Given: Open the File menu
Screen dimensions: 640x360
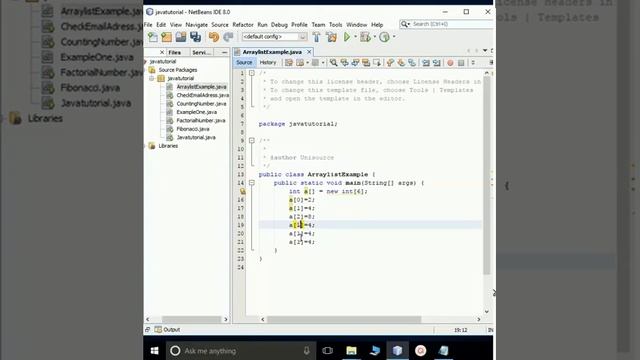Looking at the screenshot, I should click(x=148, y=24).
